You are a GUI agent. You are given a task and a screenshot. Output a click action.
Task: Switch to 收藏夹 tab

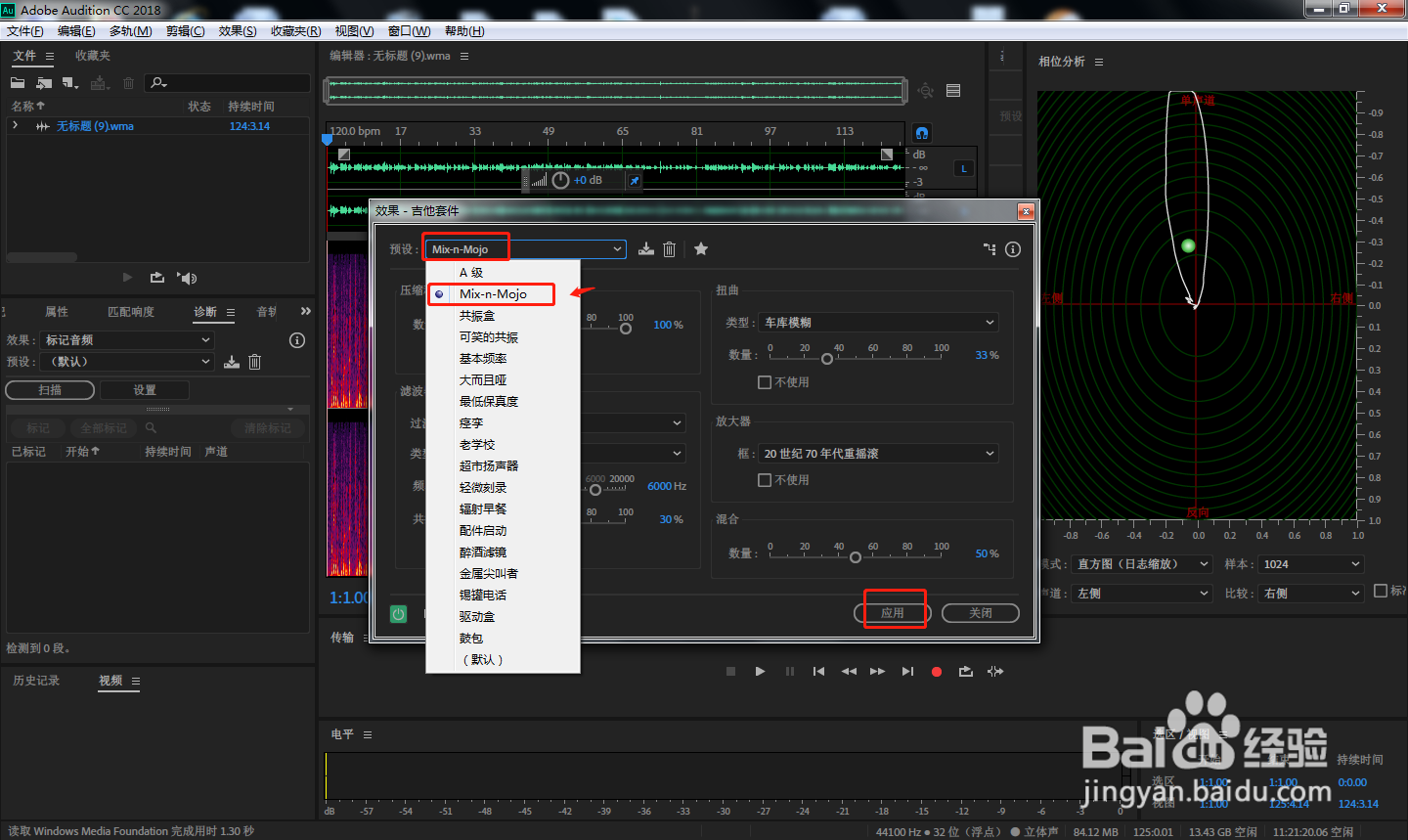93,56
